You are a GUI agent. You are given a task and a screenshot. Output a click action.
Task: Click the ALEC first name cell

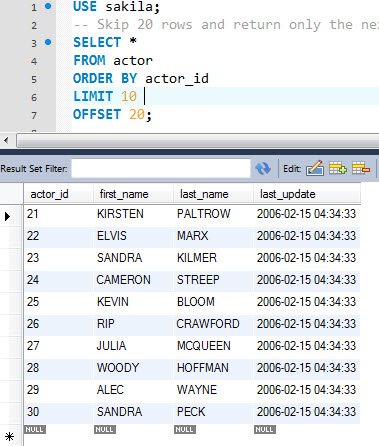click(x=133, y=390)
